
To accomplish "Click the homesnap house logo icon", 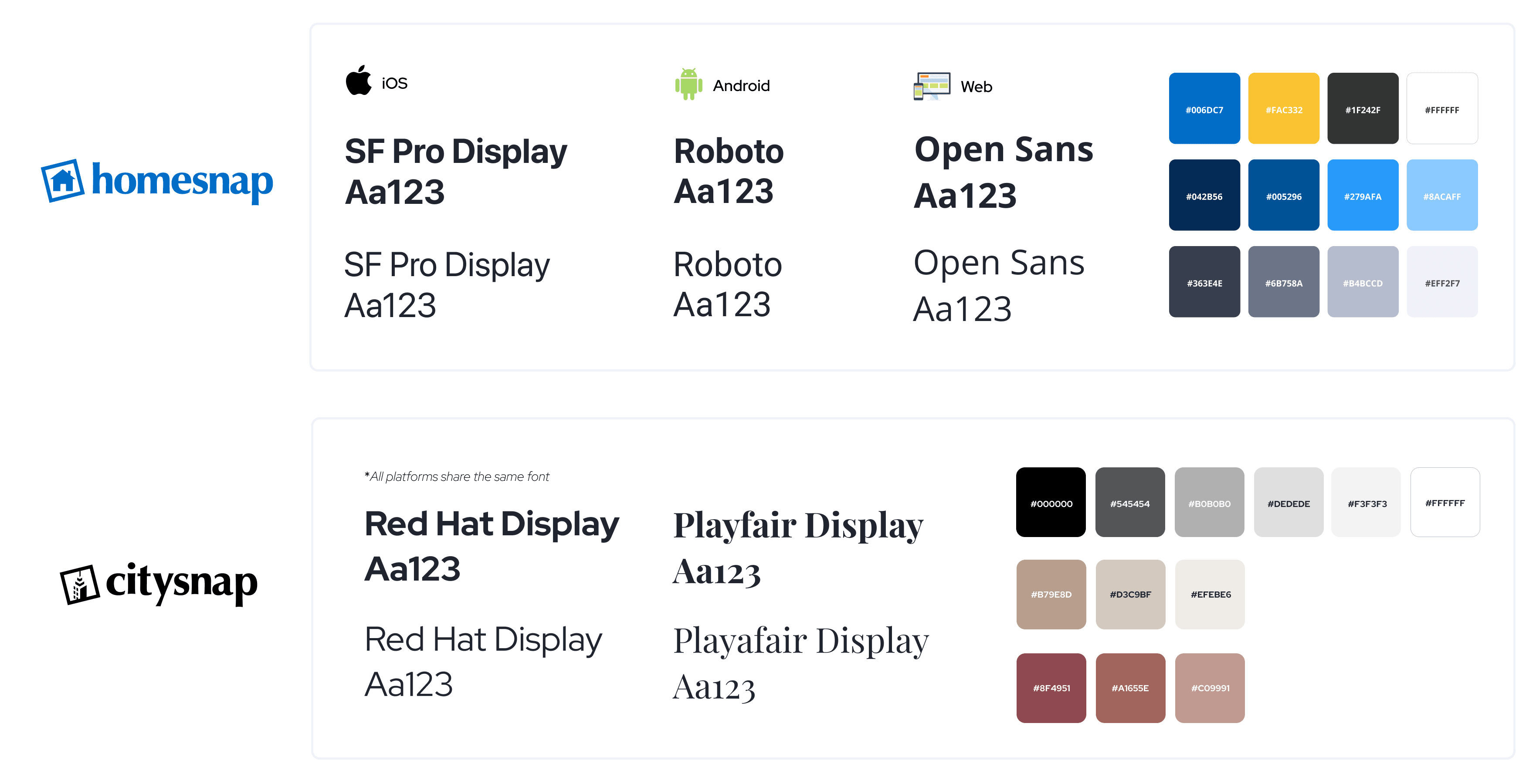I will (x=63, y=181).
